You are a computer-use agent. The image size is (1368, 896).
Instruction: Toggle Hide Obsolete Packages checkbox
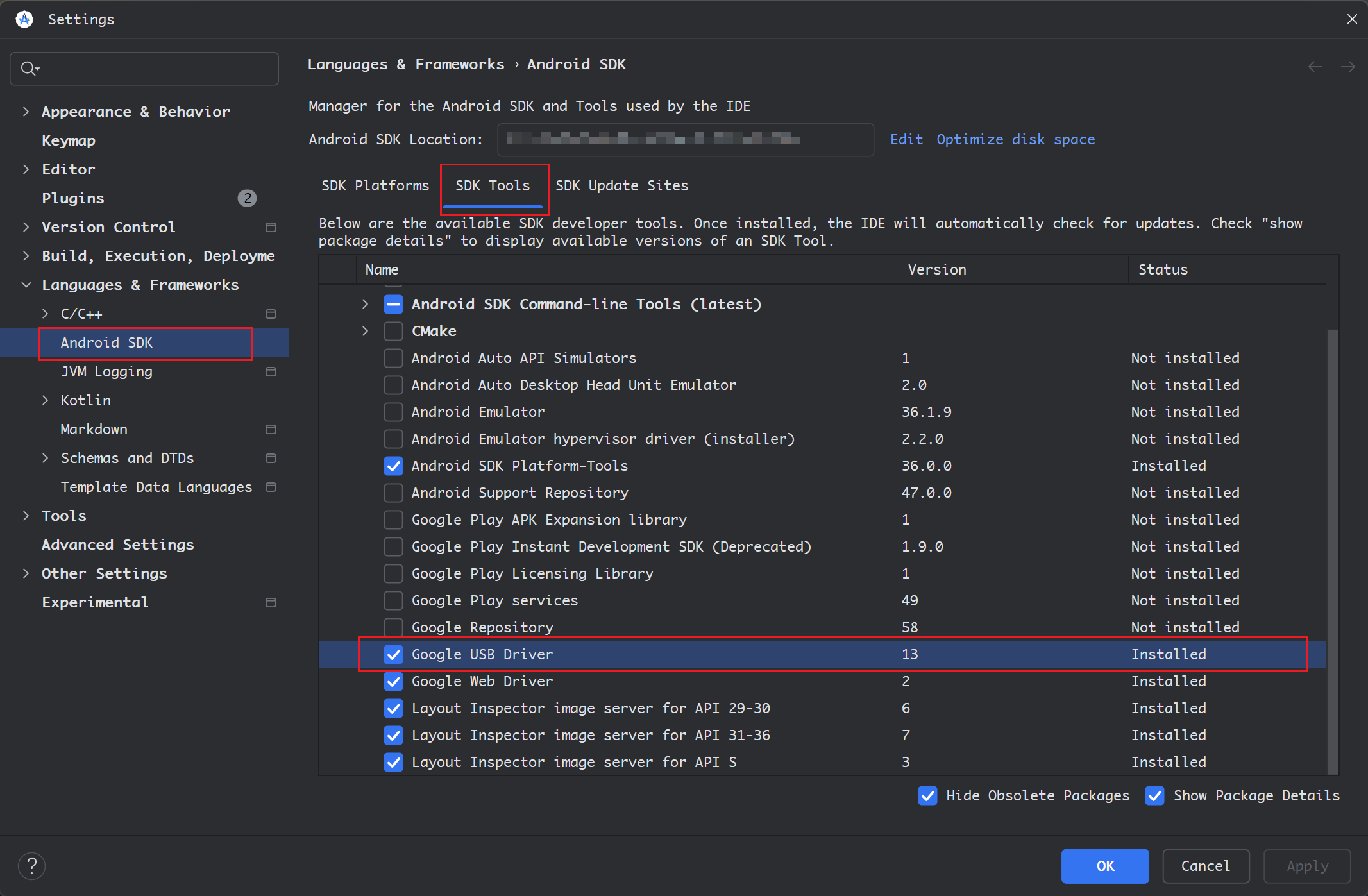pos(927,795)
